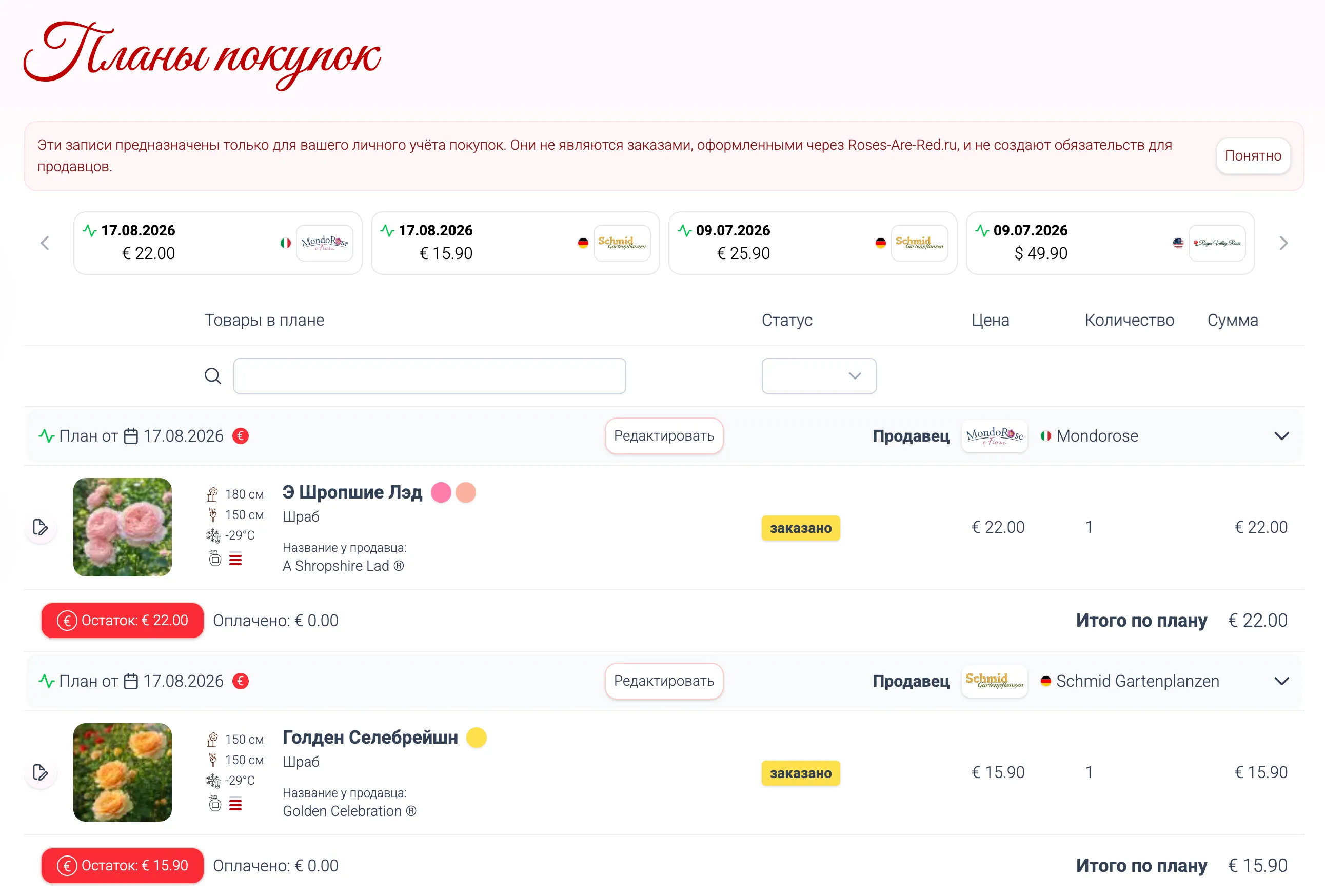Click the edit note icon beside Golden Celebration rose
Image resolution: width=1325 pixels, height=896 pixels.
pos(41,772)
